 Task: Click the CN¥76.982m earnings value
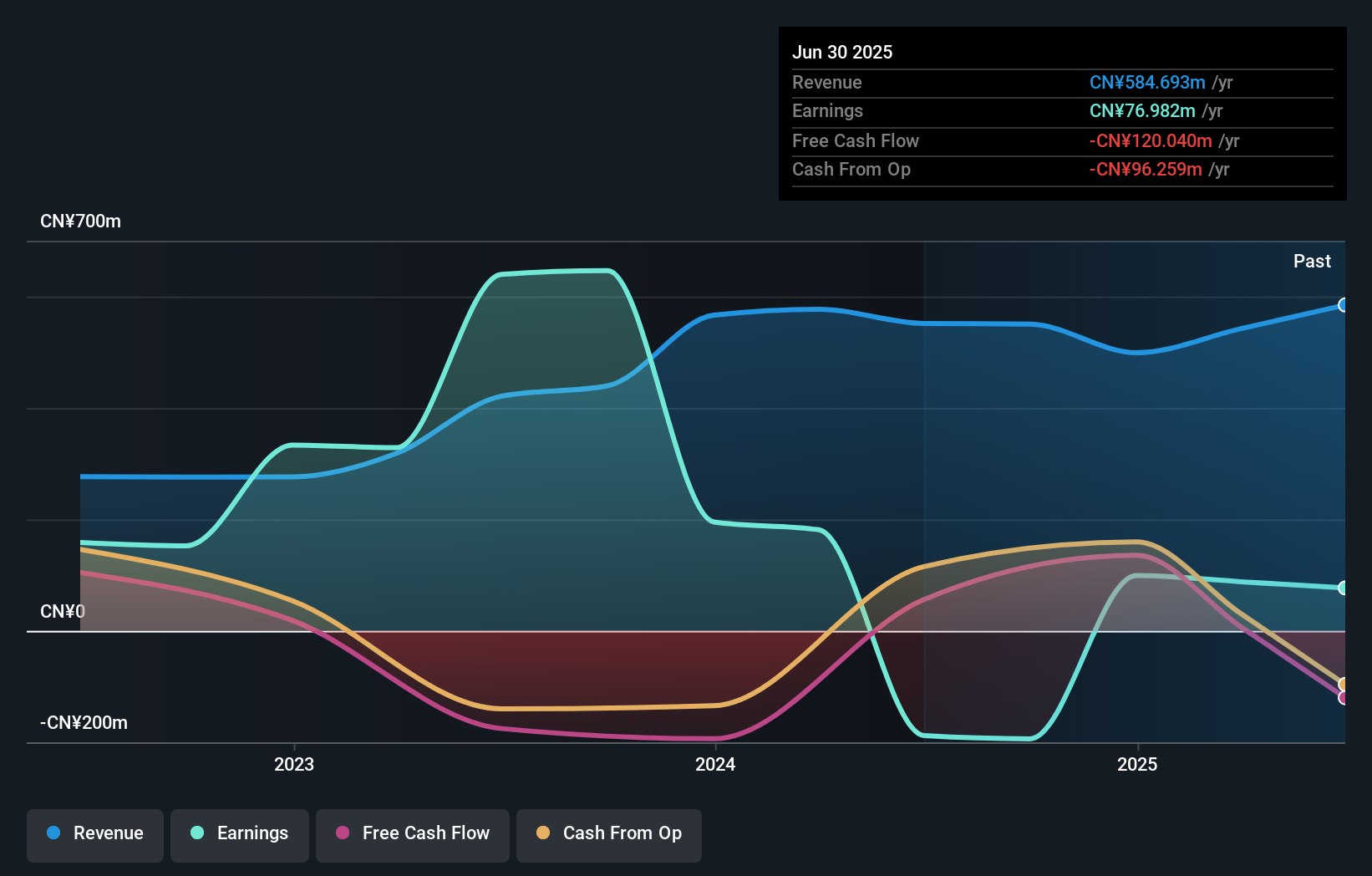pos(1142,111)
